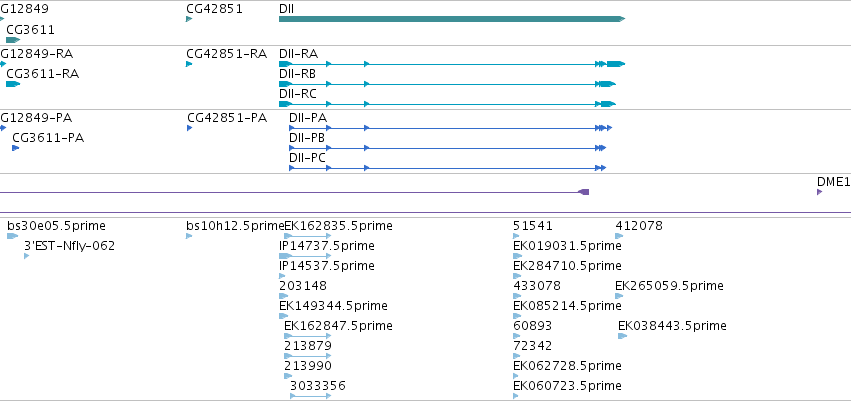
Task: Click the CG42851-PA protein arrow
Action: (x=189, y=128)
